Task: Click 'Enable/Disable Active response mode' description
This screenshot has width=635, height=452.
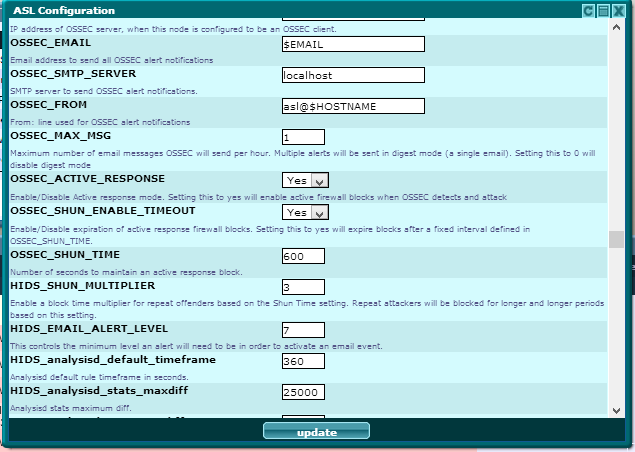Action: coord(258,197)
